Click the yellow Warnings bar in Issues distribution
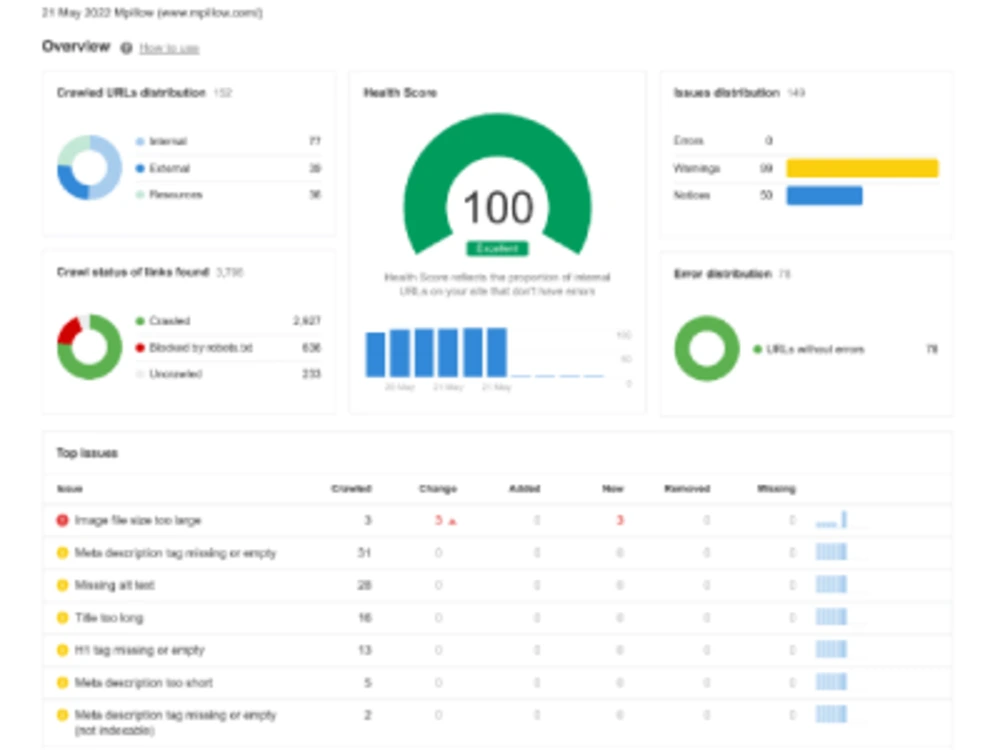 point(862,168)
